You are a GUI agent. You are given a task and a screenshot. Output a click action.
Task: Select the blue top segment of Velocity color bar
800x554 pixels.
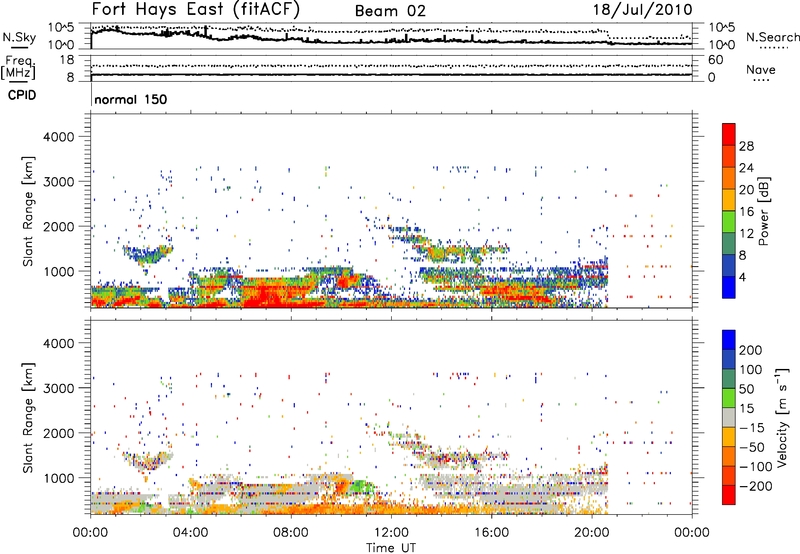(x=729, y=340)
